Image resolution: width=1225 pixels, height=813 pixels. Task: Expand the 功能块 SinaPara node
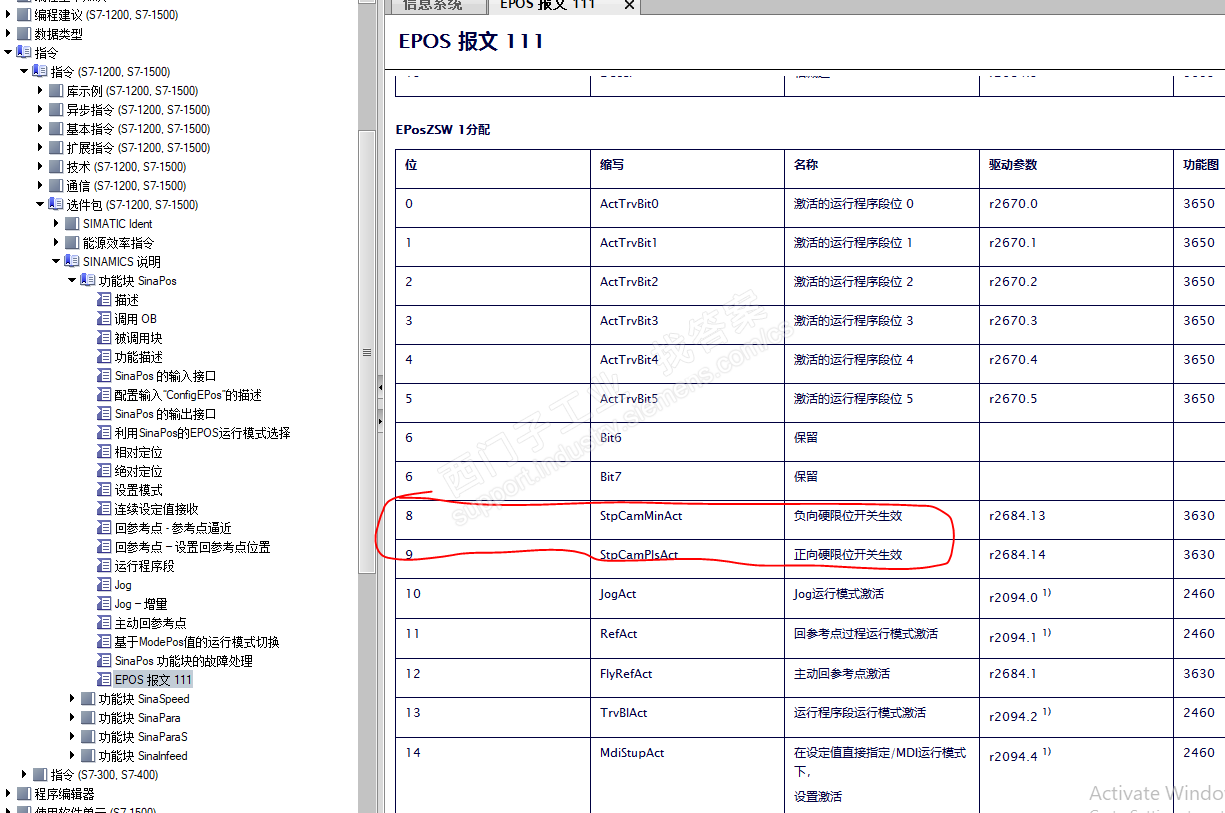72,718
